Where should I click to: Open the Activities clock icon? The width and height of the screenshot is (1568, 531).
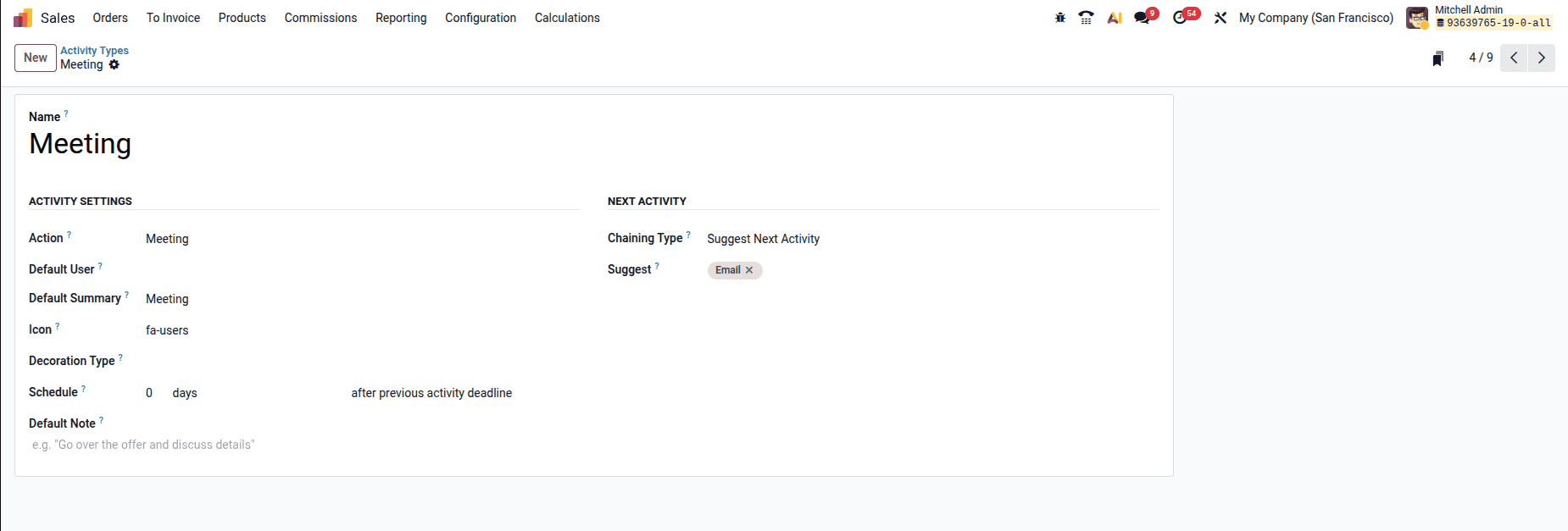pyautogui.click(x=1180, y=17)
